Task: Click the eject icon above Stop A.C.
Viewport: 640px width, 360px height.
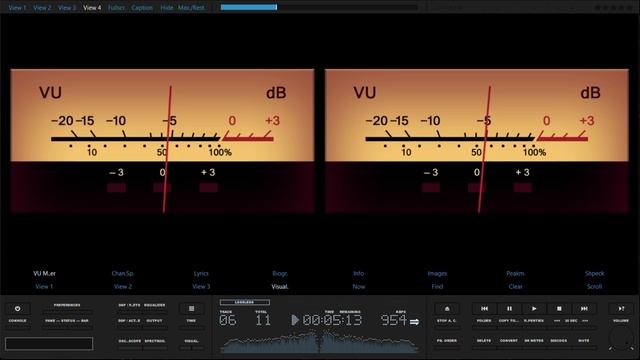Action: pos(447,309)
